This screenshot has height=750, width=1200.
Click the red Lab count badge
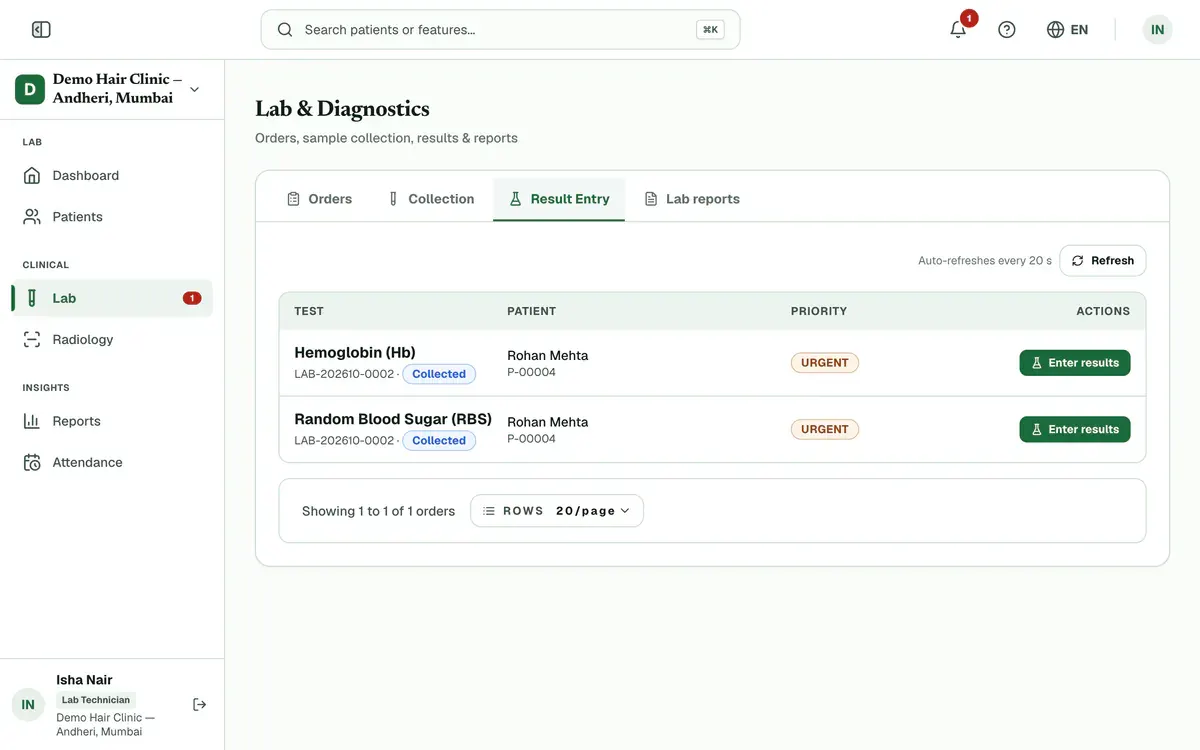coord(192,298)
